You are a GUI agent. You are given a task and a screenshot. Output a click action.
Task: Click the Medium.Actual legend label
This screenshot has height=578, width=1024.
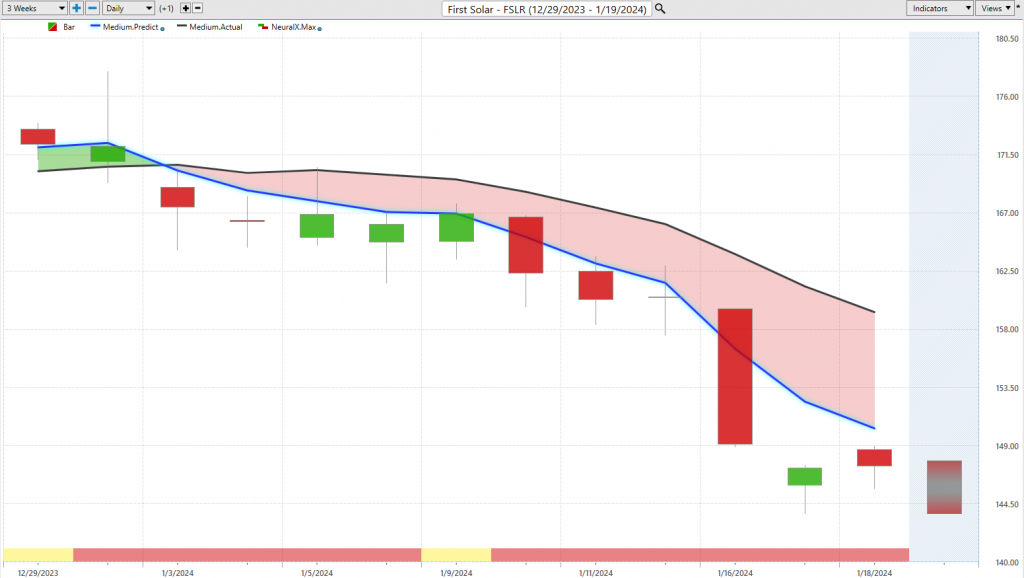coord(216,27)
